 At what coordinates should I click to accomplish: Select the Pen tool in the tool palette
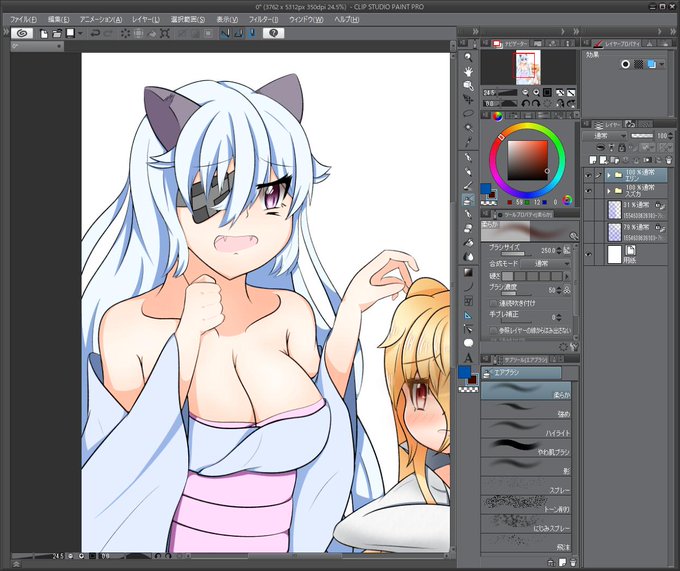pos(468,157)
